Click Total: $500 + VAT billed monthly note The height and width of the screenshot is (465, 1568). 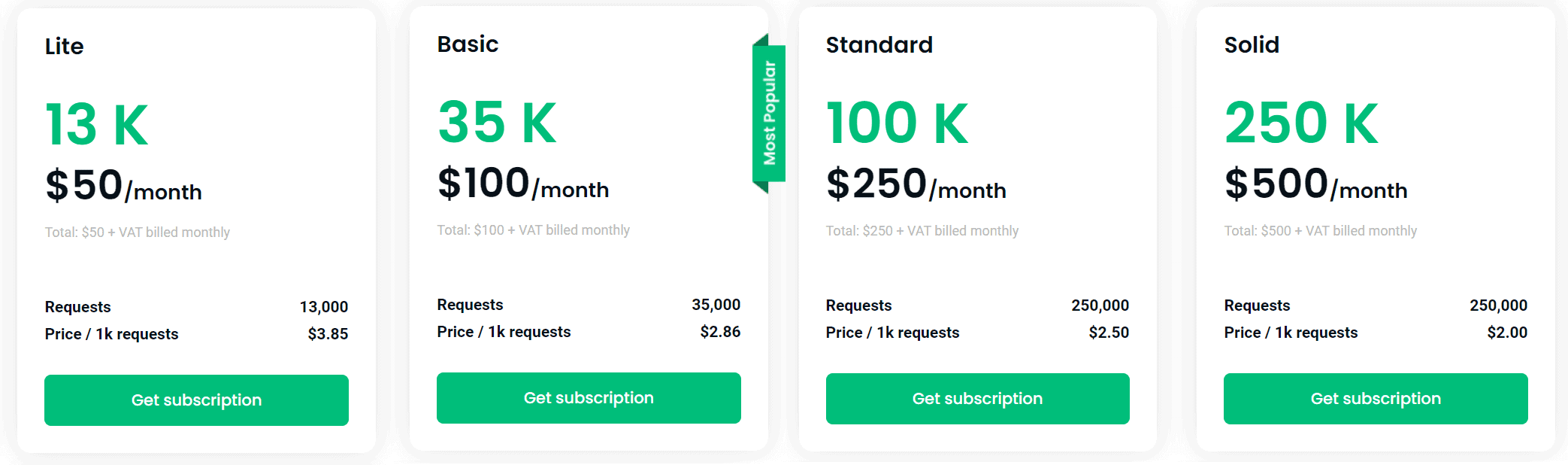1320,231
